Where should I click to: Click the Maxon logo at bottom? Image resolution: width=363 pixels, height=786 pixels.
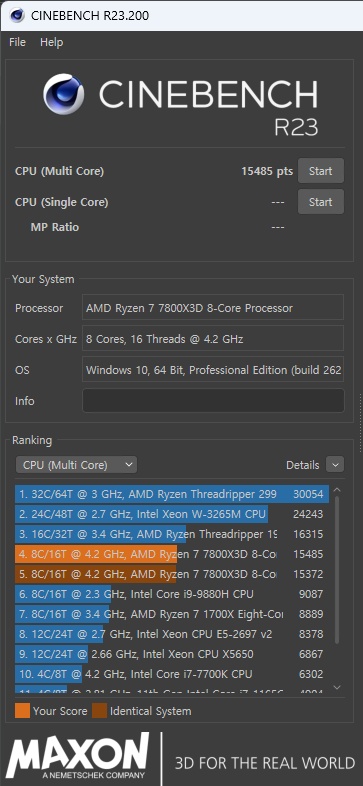click(78, 755)
